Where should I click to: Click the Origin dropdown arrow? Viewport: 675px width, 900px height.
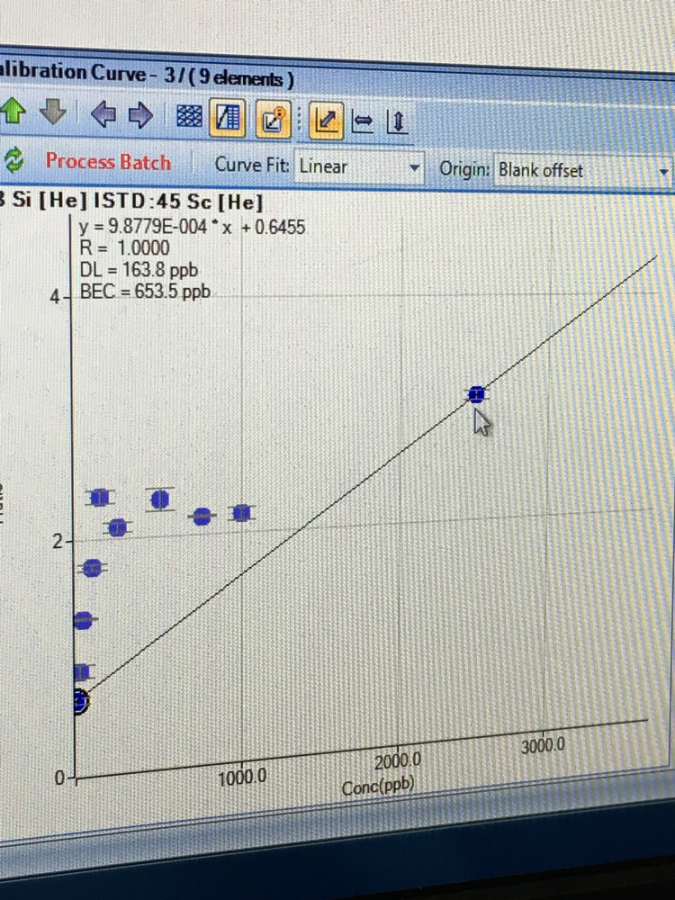click(664, 172)
